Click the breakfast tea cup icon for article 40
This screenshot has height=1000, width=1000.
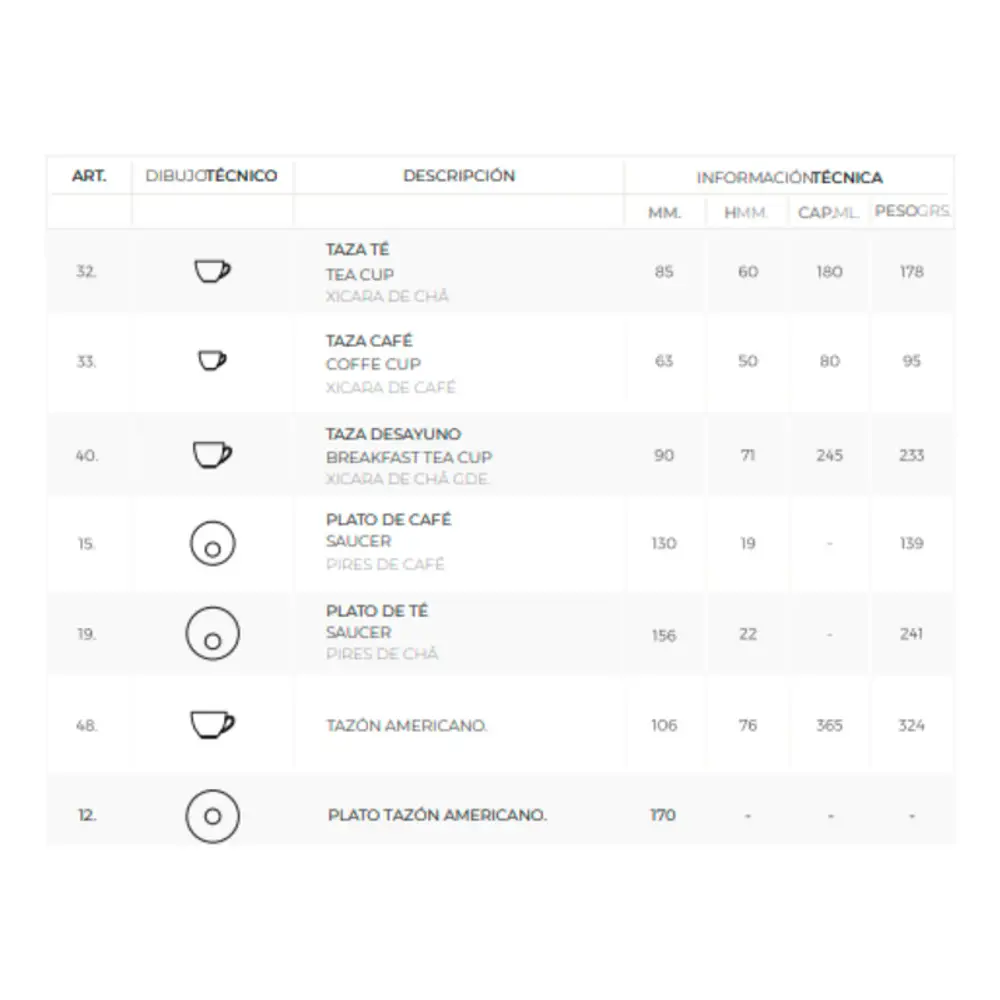coord(211,455)
